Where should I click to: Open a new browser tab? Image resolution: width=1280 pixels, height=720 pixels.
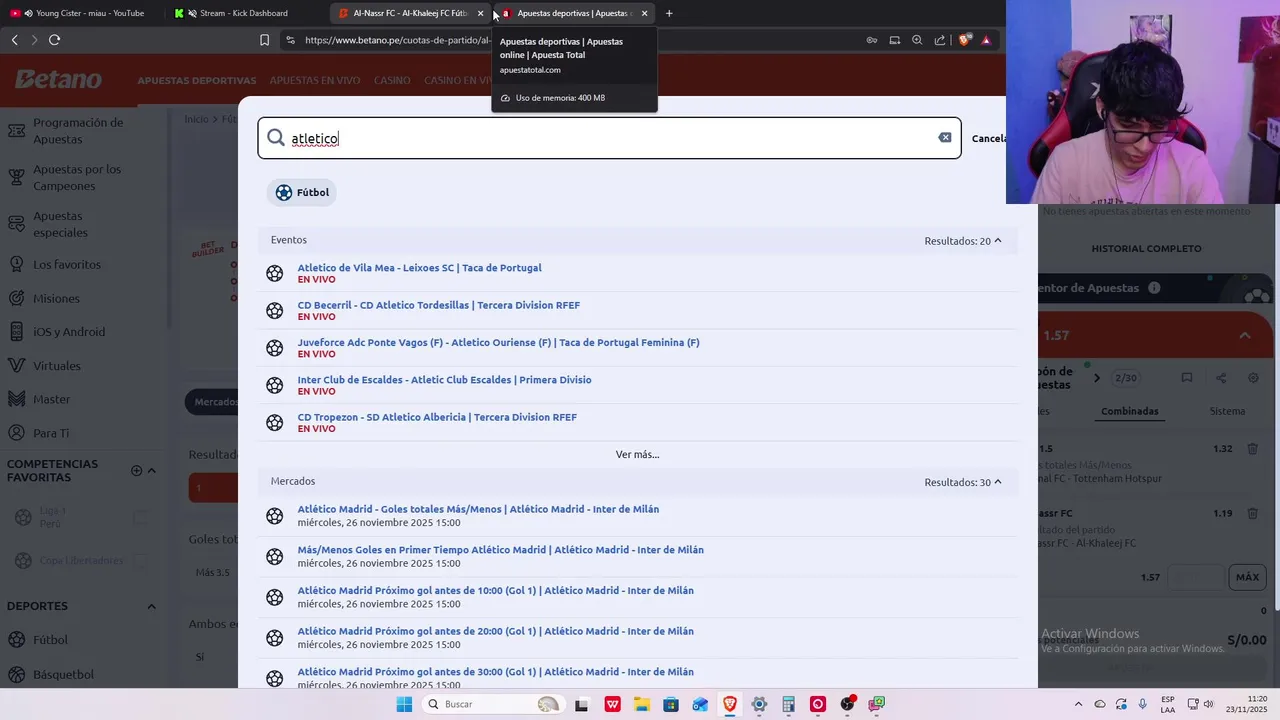(669, 13)
